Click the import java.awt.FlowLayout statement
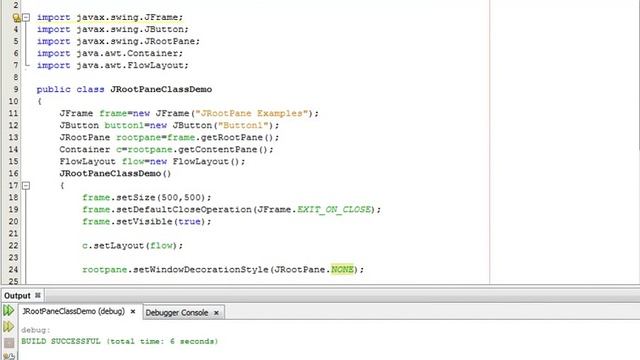The width and height of the screenshot is (640, 360). pyautogui.click(x=113, y=65)
